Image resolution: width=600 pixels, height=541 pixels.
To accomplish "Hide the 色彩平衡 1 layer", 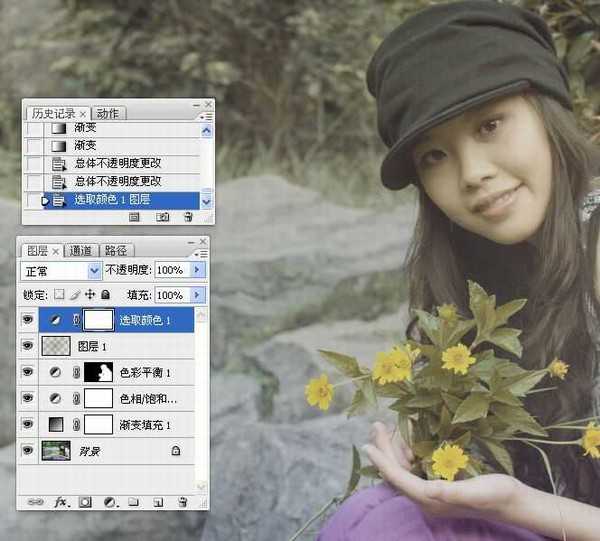I will 28,373.
